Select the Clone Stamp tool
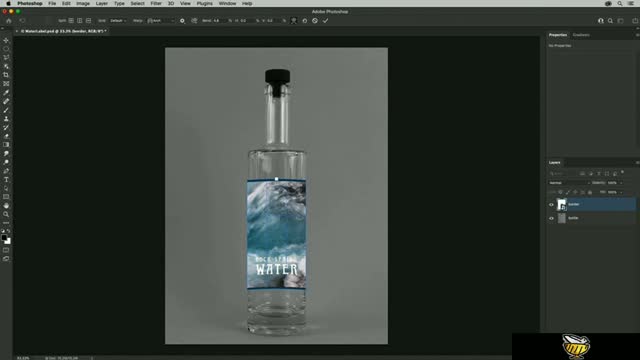This screenshot has height=360, width=640. [x=6, y=119]
